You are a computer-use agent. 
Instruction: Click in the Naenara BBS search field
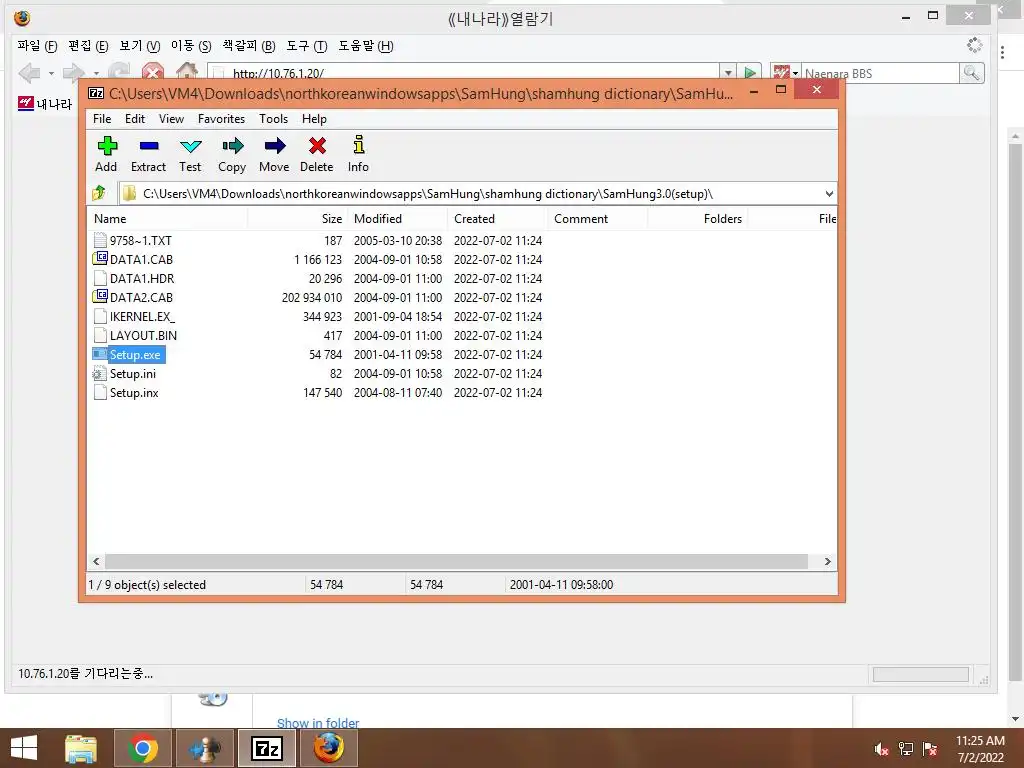(880, 73)
